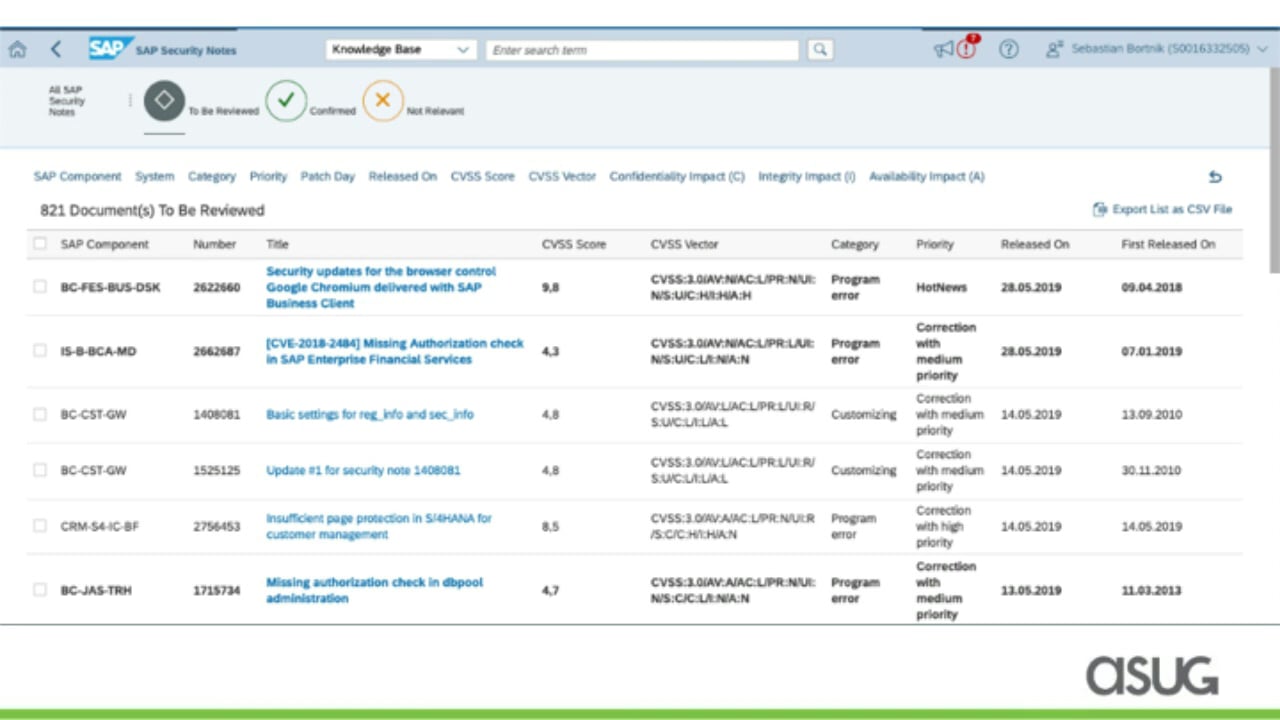Screen dimensions: 1280x720
Task: Open user profile Sebastian Bortnik menu
Action: (x=1157, y=49)
